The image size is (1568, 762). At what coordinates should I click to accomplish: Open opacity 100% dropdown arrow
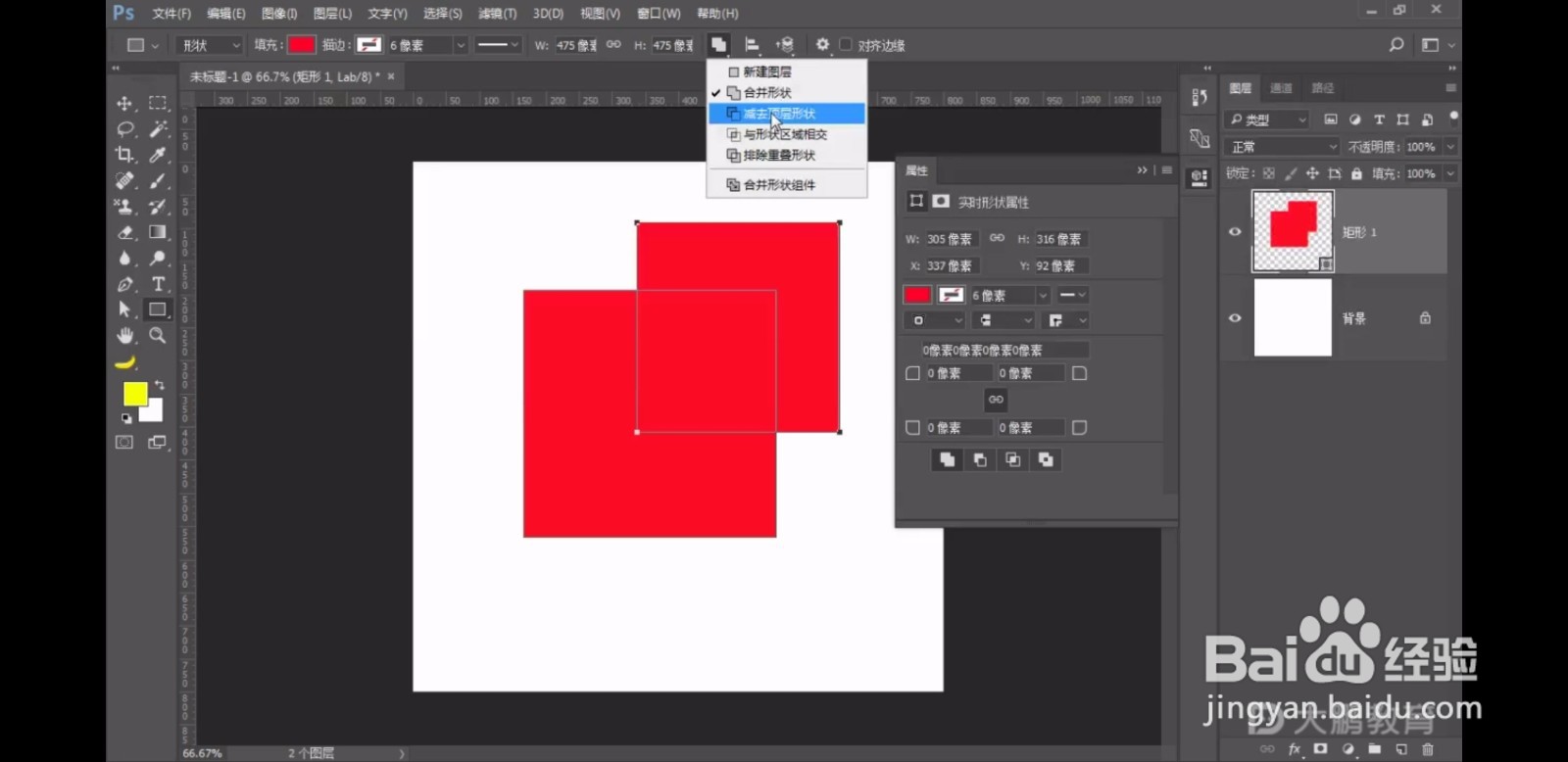[x=1450, y=147]
